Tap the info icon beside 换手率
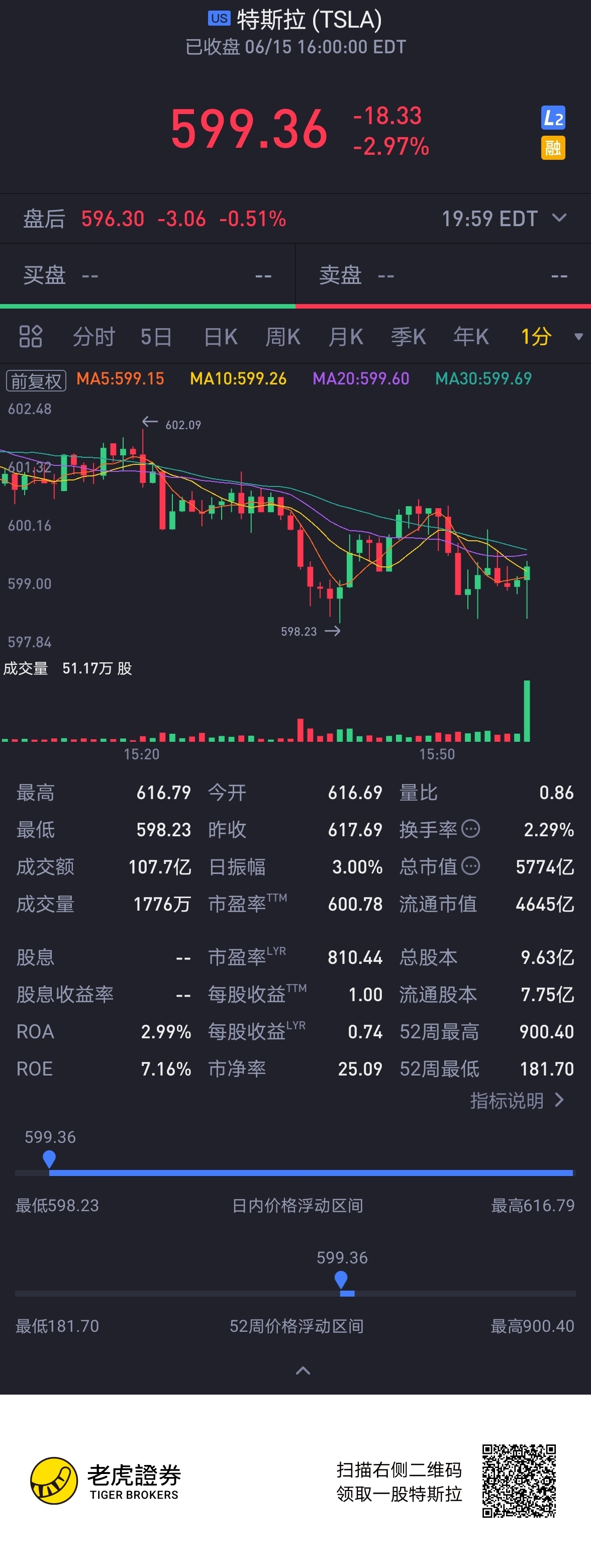Screen dimensions: 591x1568 470,828
